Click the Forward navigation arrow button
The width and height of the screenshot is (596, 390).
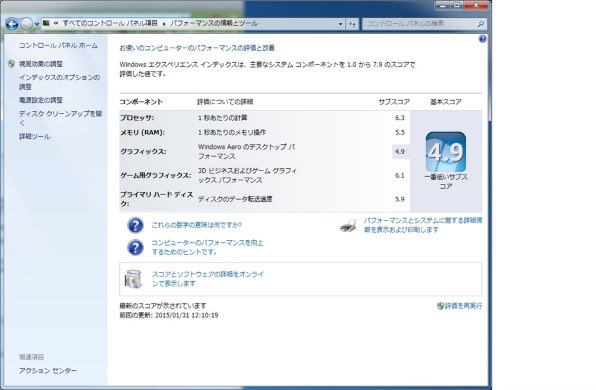coord(27,24)
